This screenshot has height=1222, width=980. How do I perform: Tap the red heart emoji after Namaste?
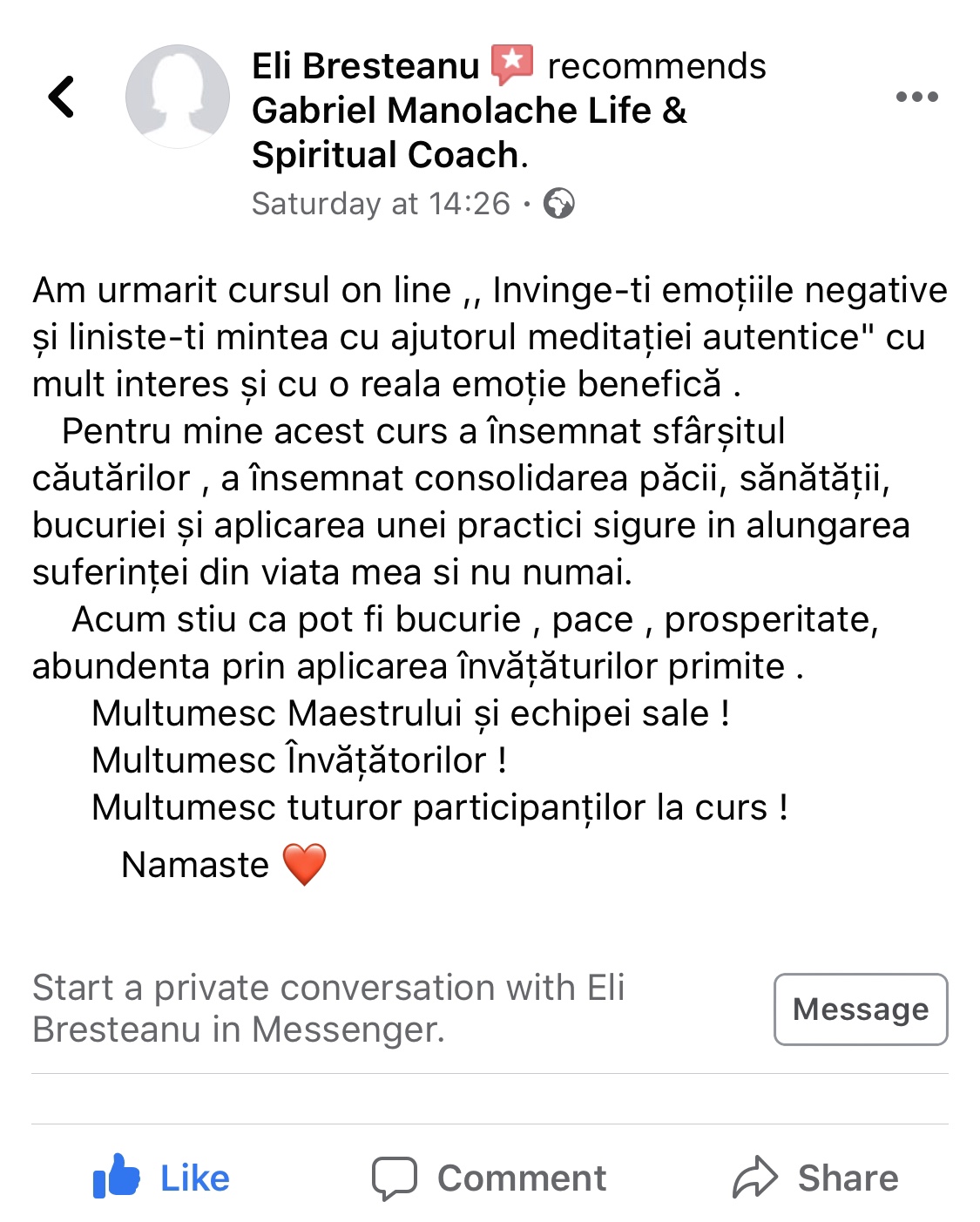304,864
